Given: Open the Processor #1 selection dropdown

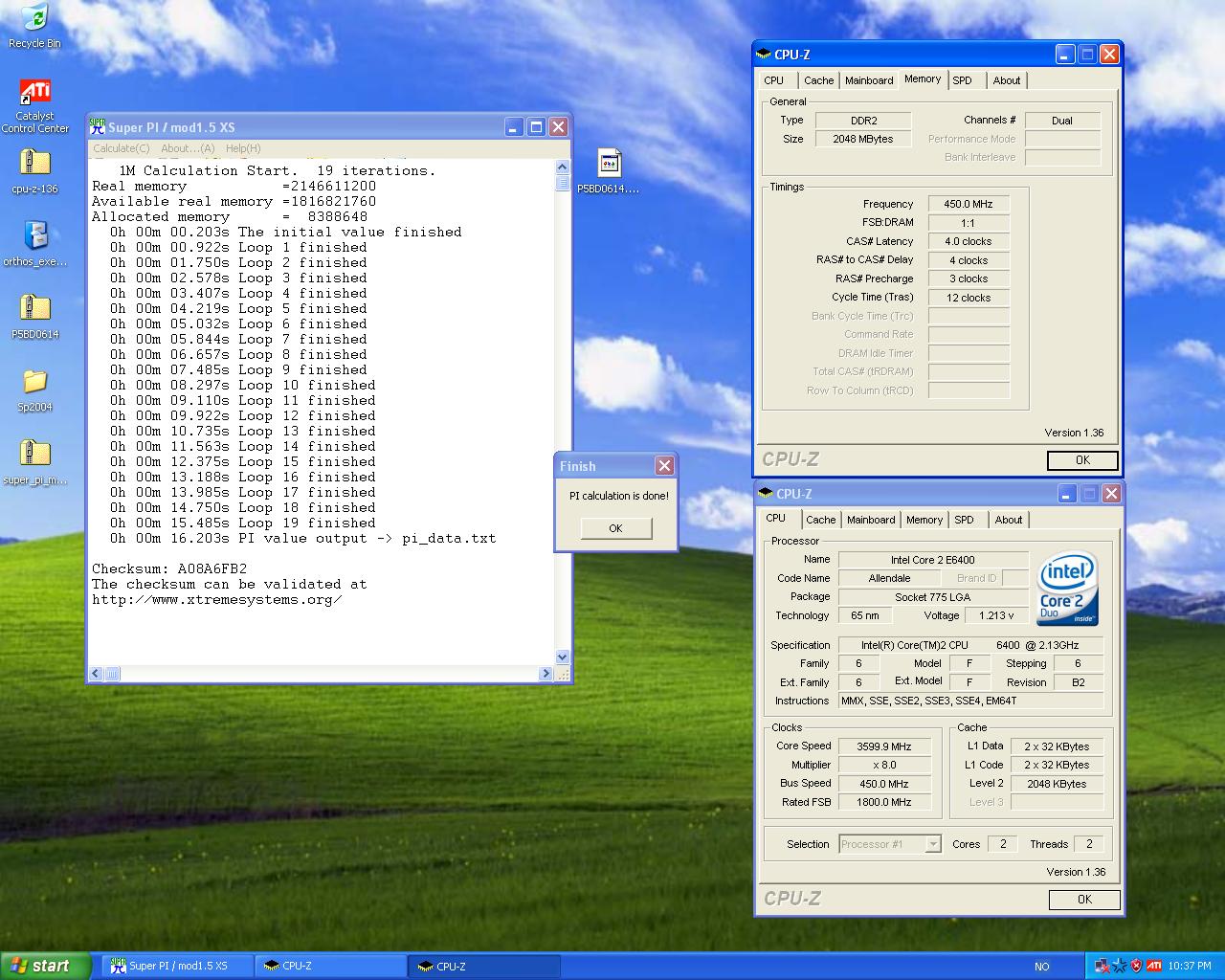Looking at the screenshot, I should point(932,844).
